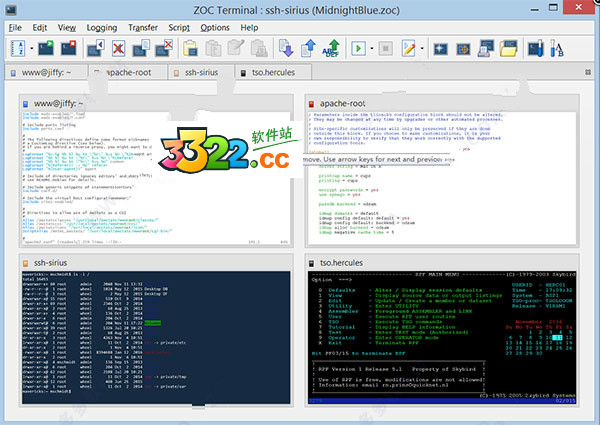Open the run script dropdown arrow

click(372, 49)
